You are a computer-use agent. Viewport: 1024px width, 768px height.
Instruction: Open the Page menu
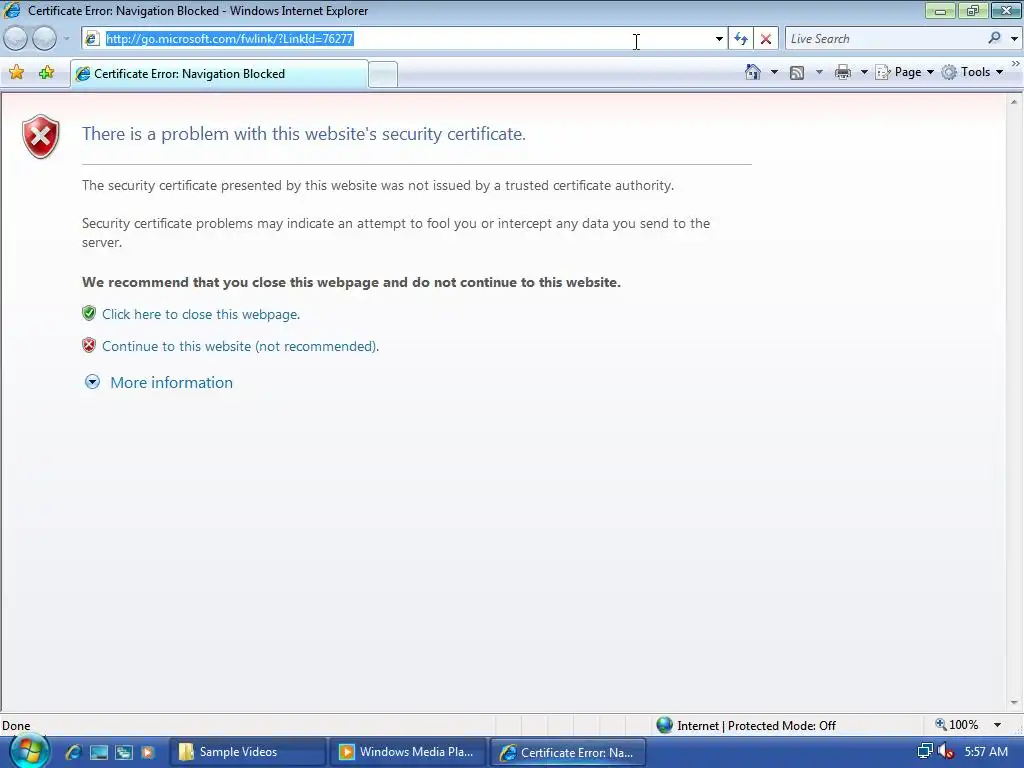904,72
